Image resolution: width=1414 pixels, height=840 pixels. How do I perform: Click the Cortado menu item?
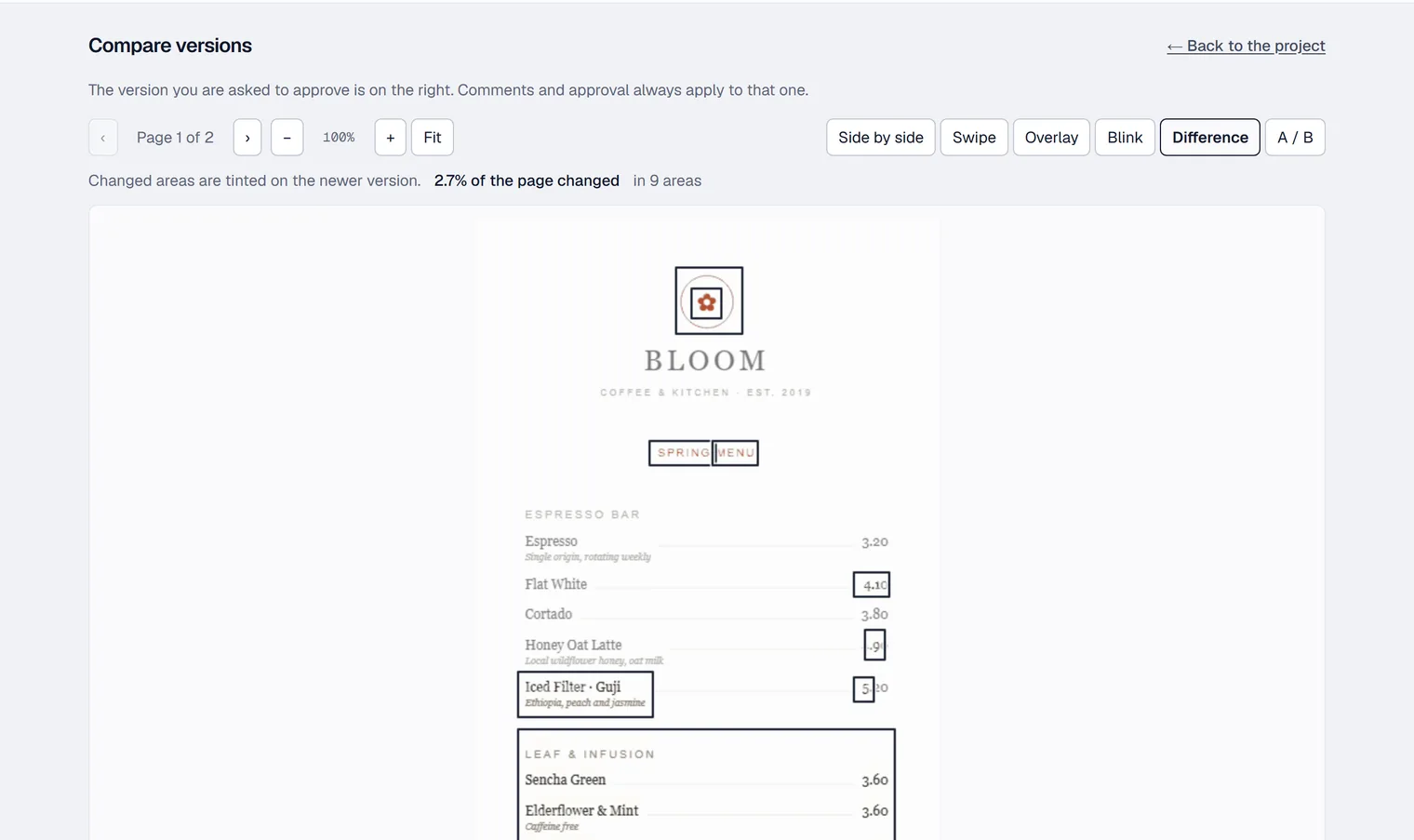(x=548, y=614)
